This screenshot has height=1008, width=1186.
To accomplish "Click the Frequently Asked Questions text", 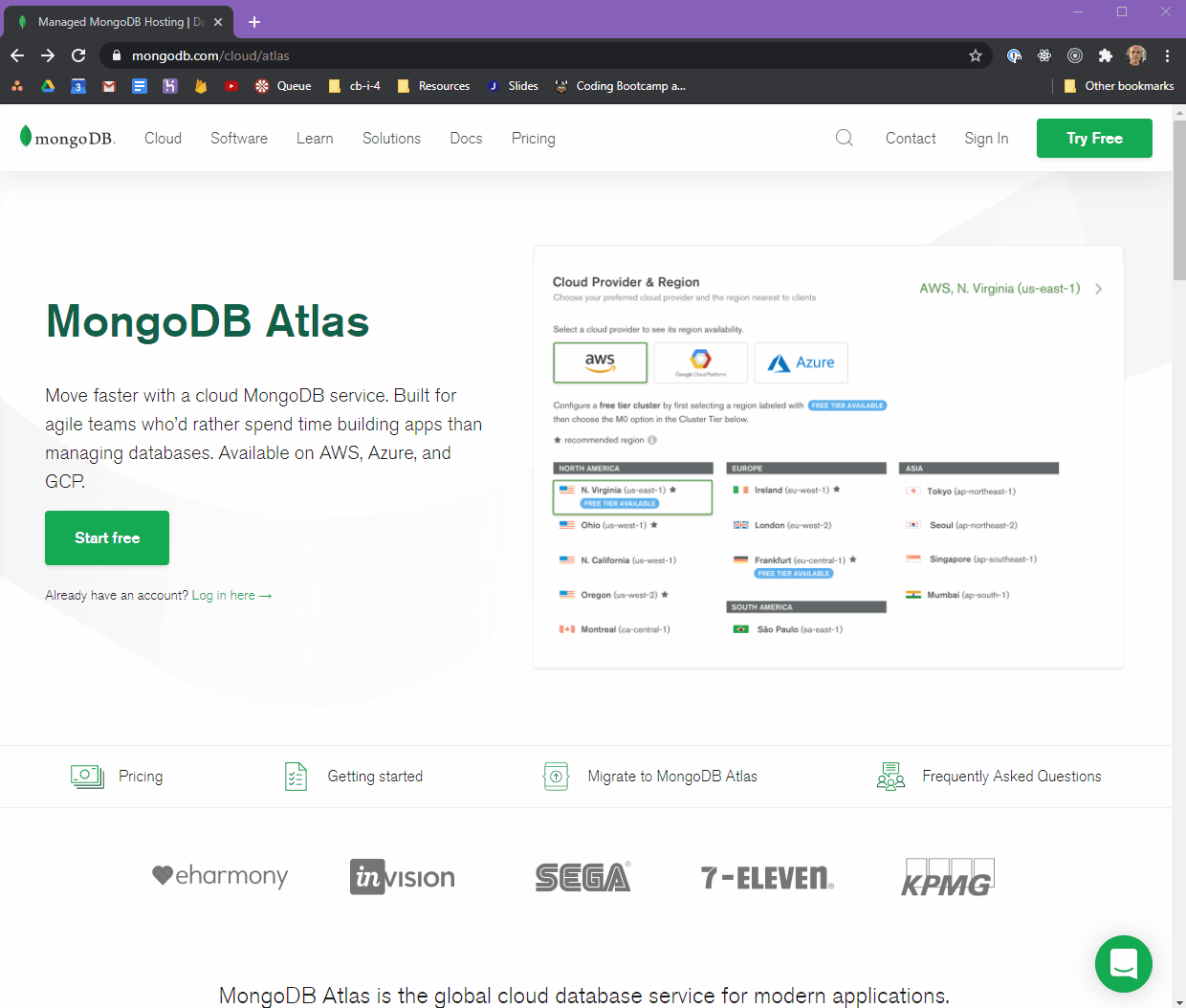I will [1012, 777].
